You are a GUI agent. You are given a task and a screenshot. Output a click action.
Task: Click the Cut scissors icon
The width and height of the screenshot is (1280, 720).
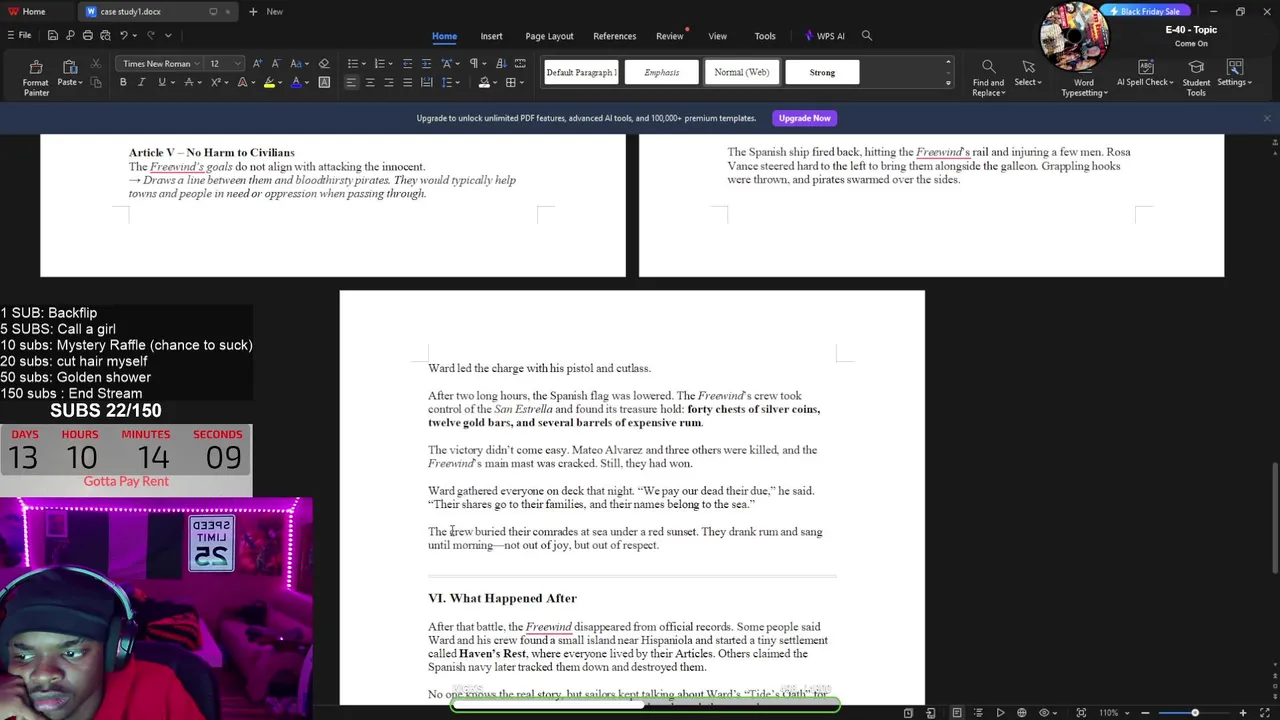(96, 64)
